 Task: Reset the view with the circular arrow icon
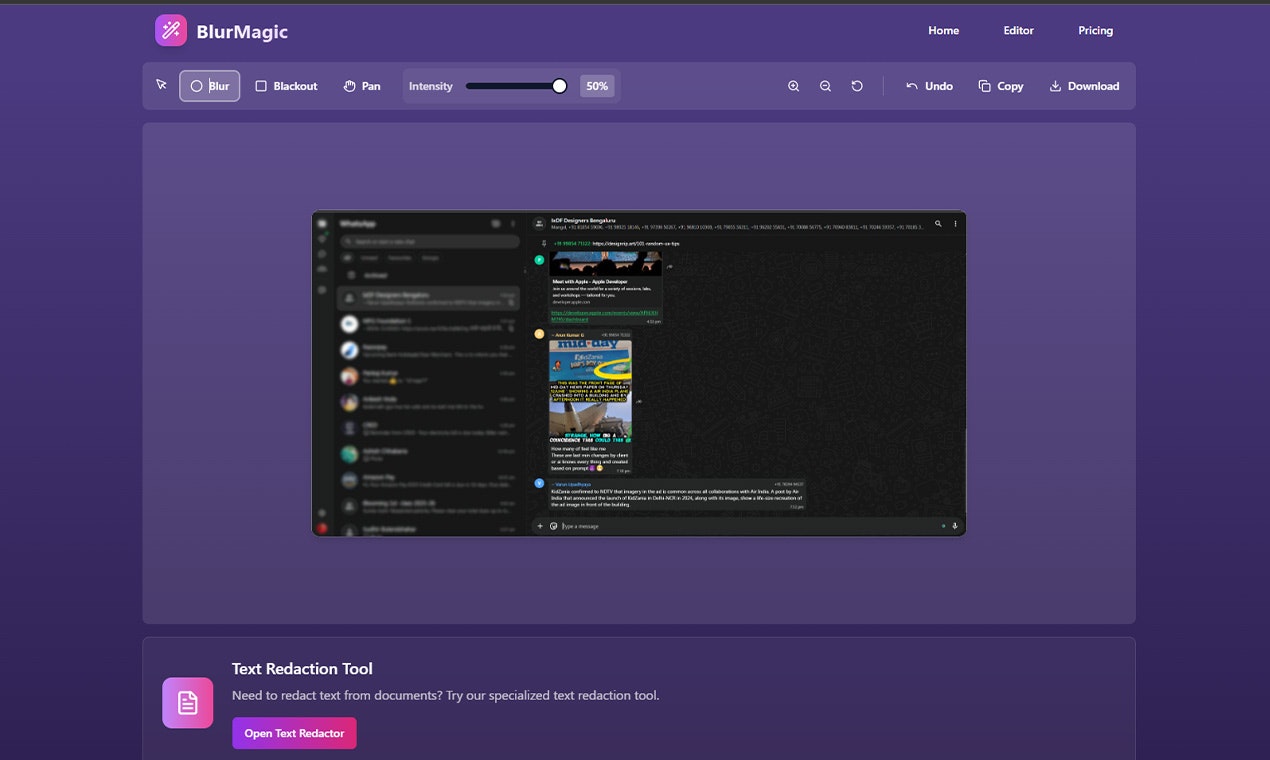coord(857,86)
